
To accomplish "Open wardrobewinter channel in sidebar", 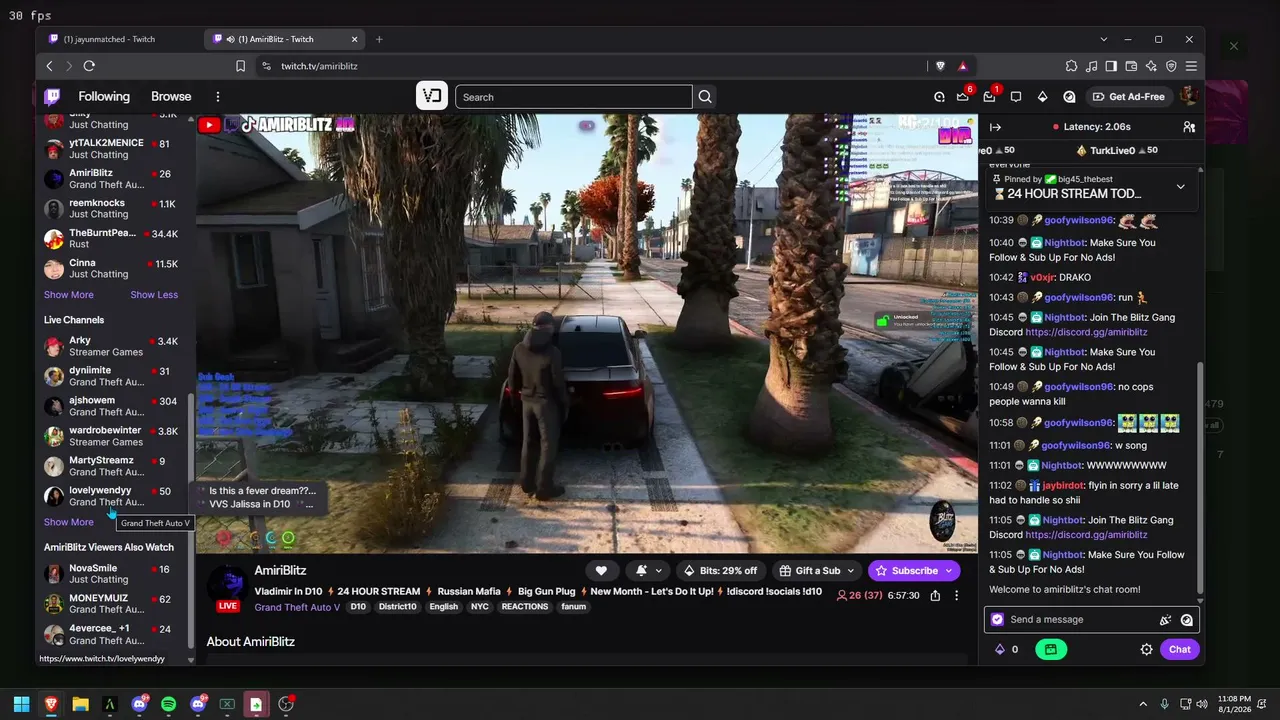I will coord(113,436).
